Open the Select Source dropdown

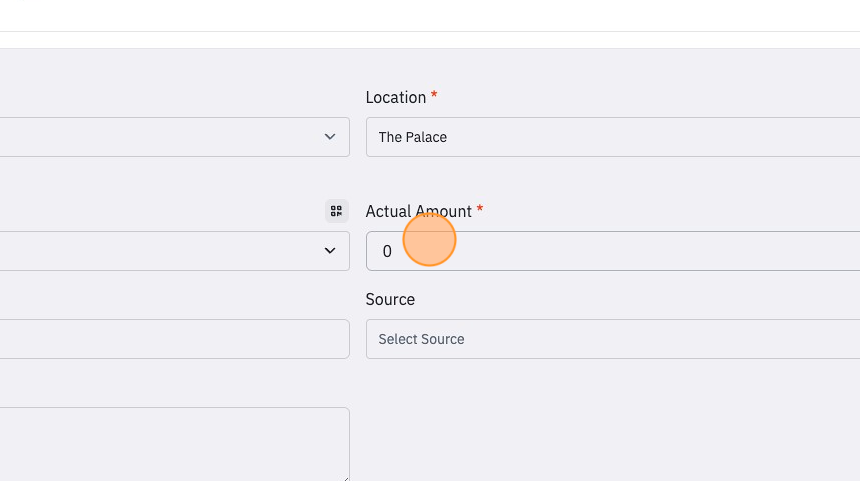pos(613,339)
